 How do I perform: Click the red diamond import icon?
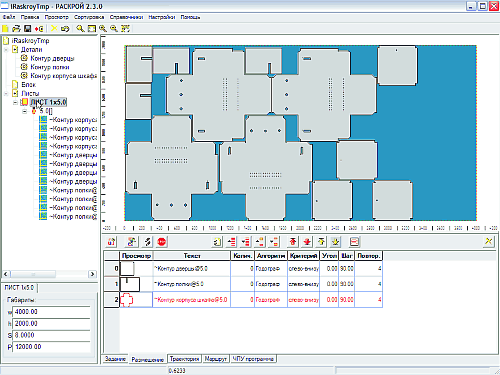tap(39, 29)
